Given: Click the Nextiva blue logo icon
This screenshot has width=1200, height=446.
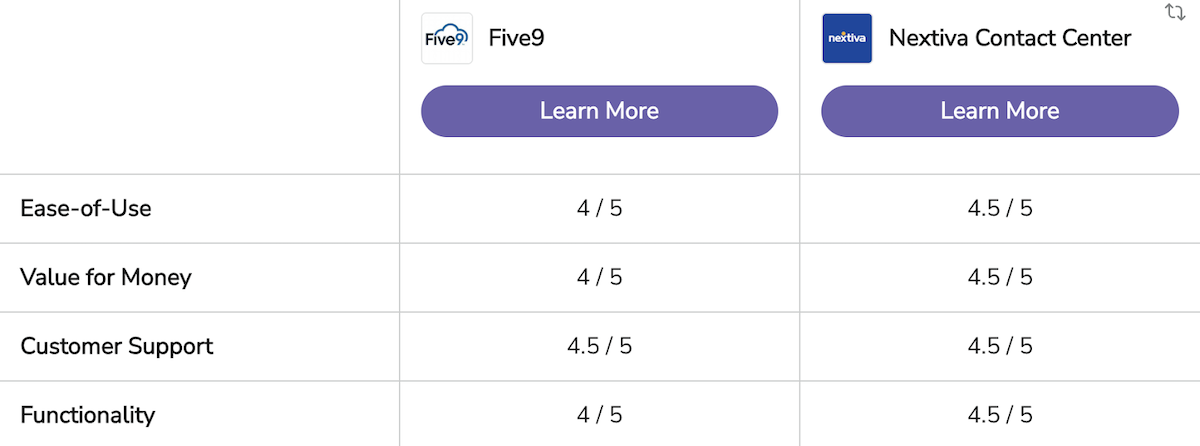Looking at the screenshot, I should 847,38.
